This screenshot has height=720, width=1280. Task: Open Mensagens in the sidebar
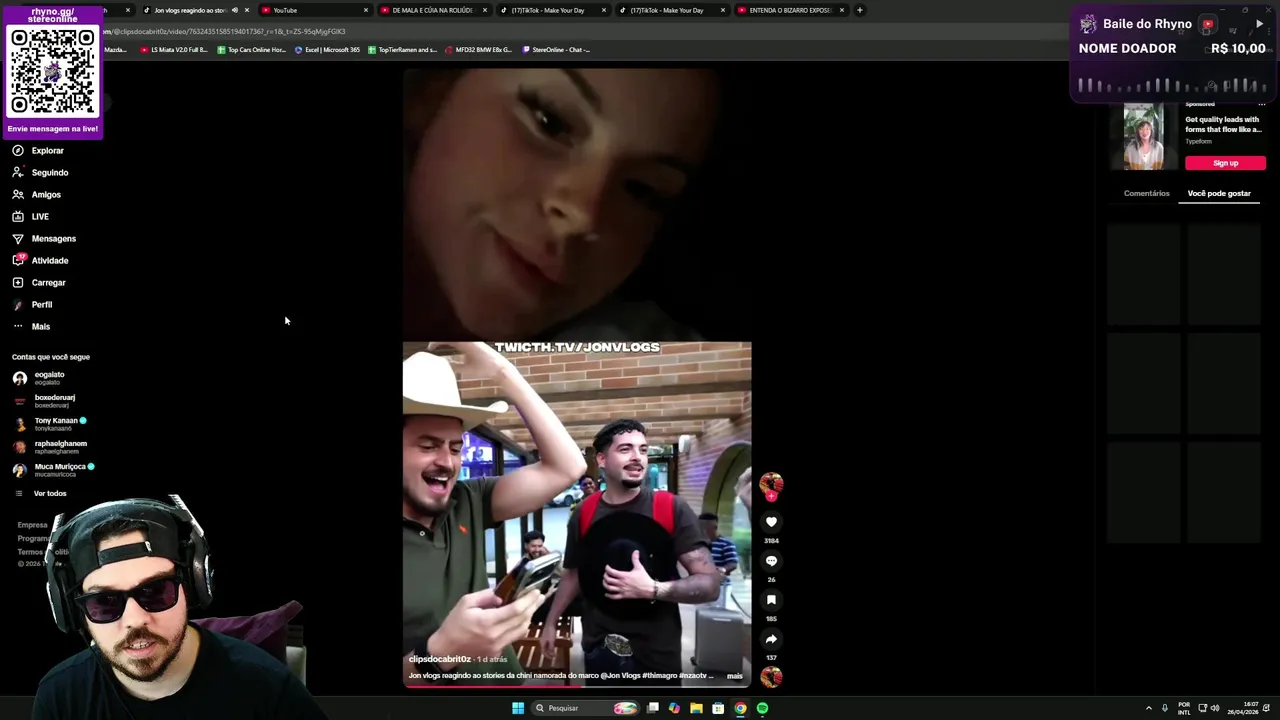click(44, 239)
